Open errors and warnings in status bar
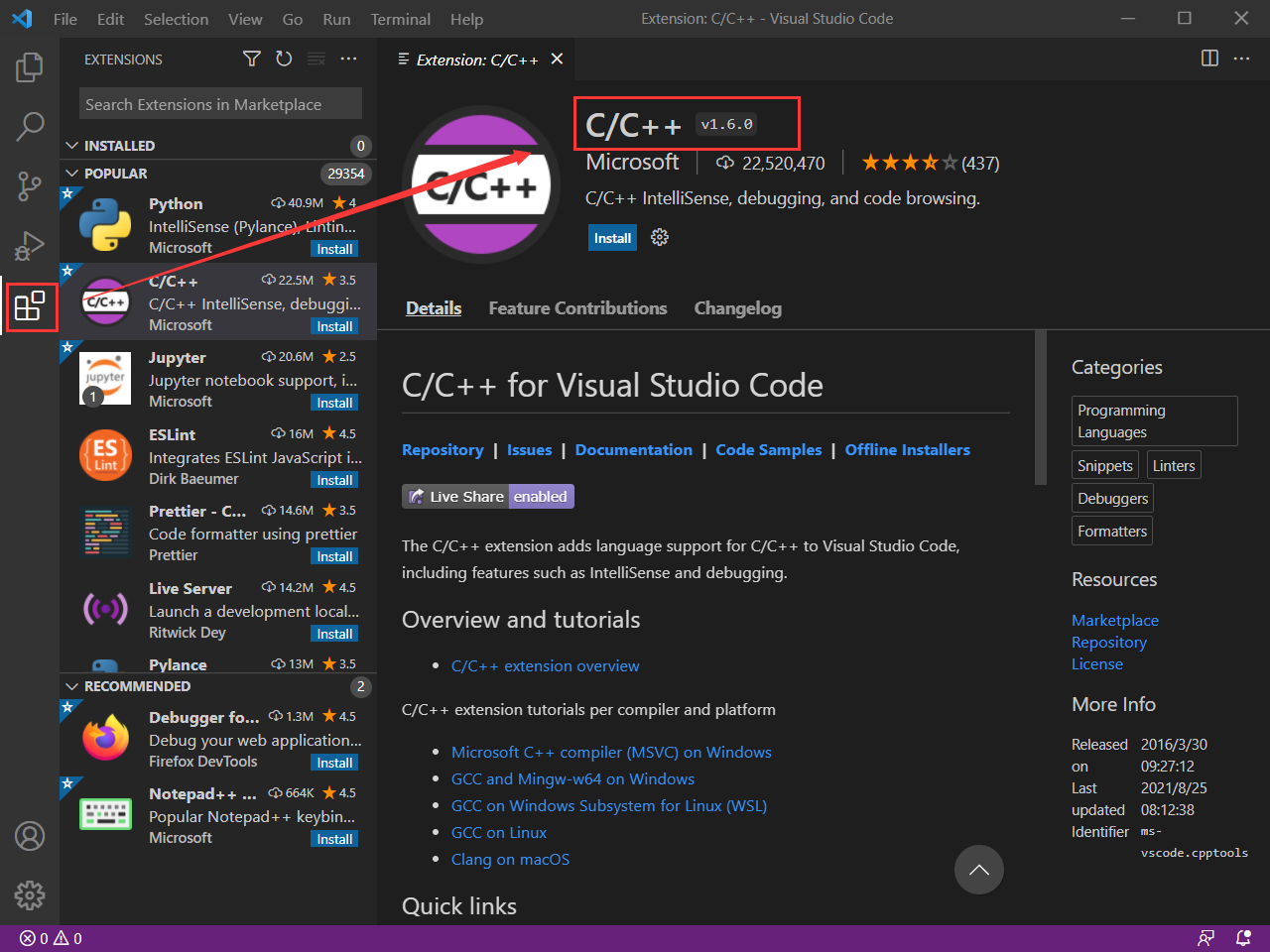This screenshot has height=952, width=1270. tap(52, 938)
